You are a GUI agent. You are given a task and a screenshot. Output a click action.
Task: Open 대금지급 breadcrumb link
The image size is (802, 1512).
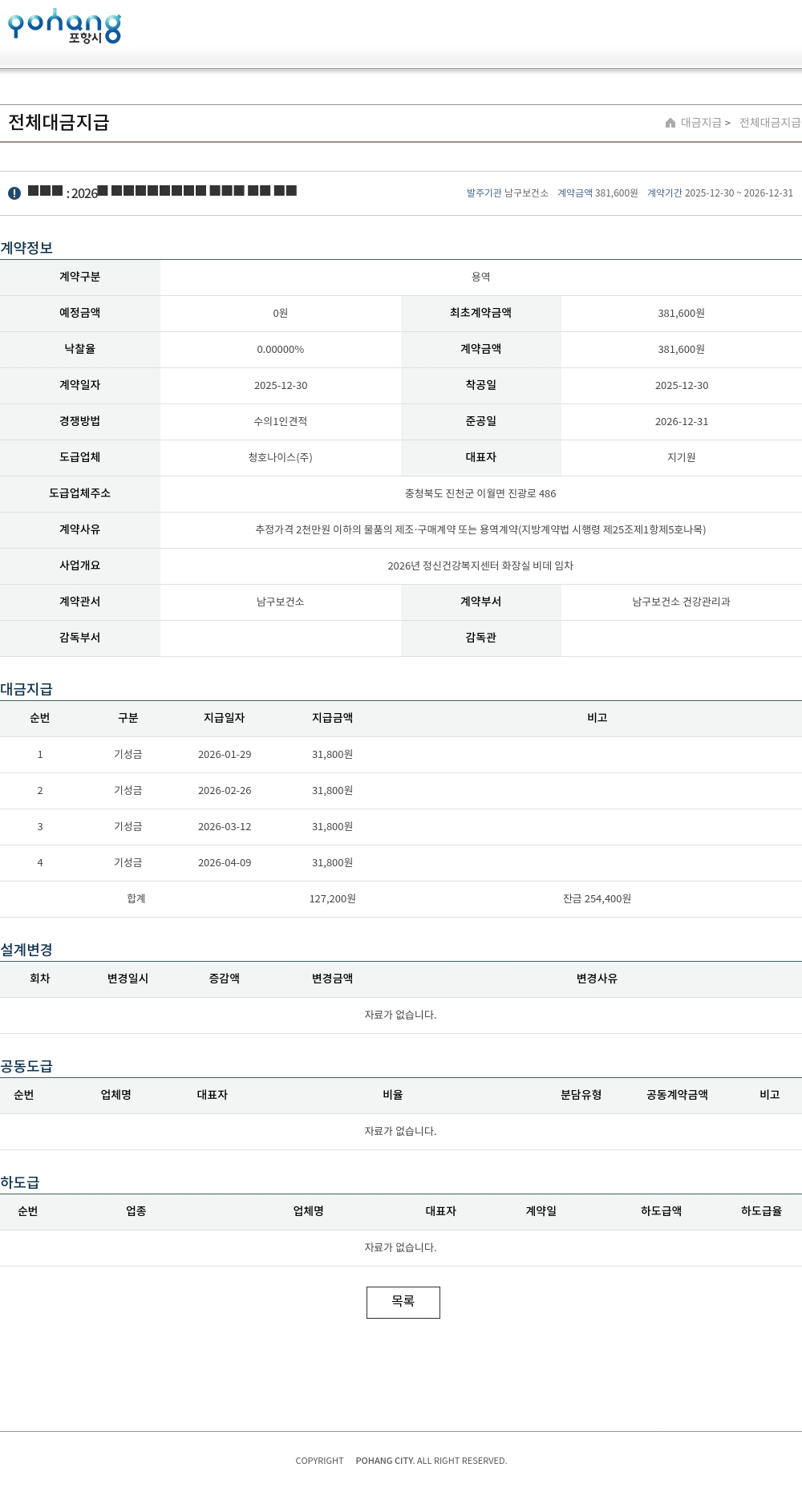[701, 123]
